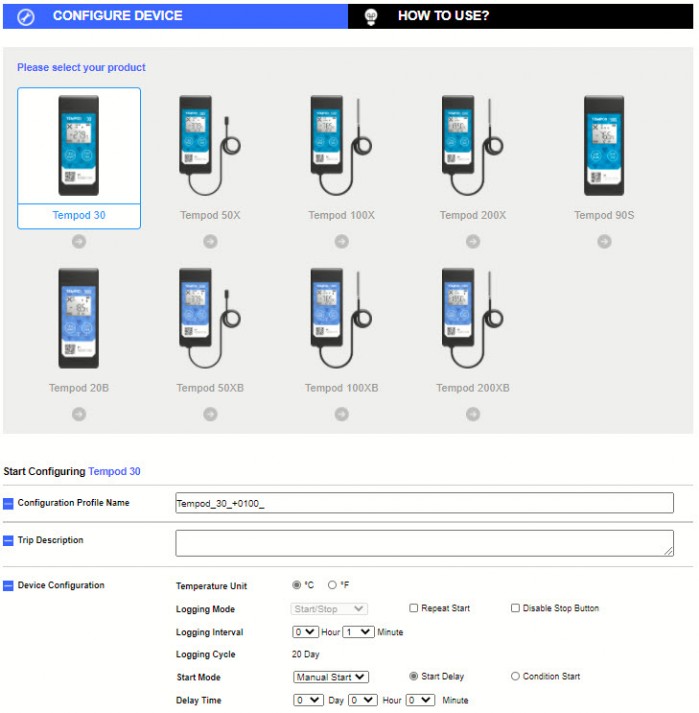Viewport: 699px width, 713px height.
Task: Select the Tempod 20B device image
Action: tap(79, 318)
